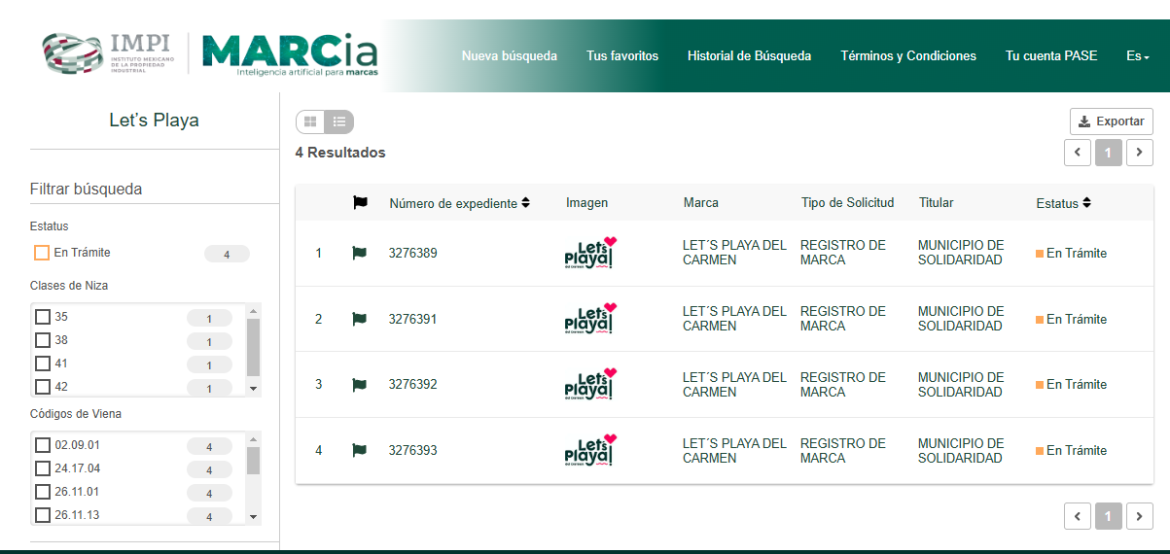Flag the row for expediente 3276389
The image size is (1170, 554).
(x=359, y=253)
